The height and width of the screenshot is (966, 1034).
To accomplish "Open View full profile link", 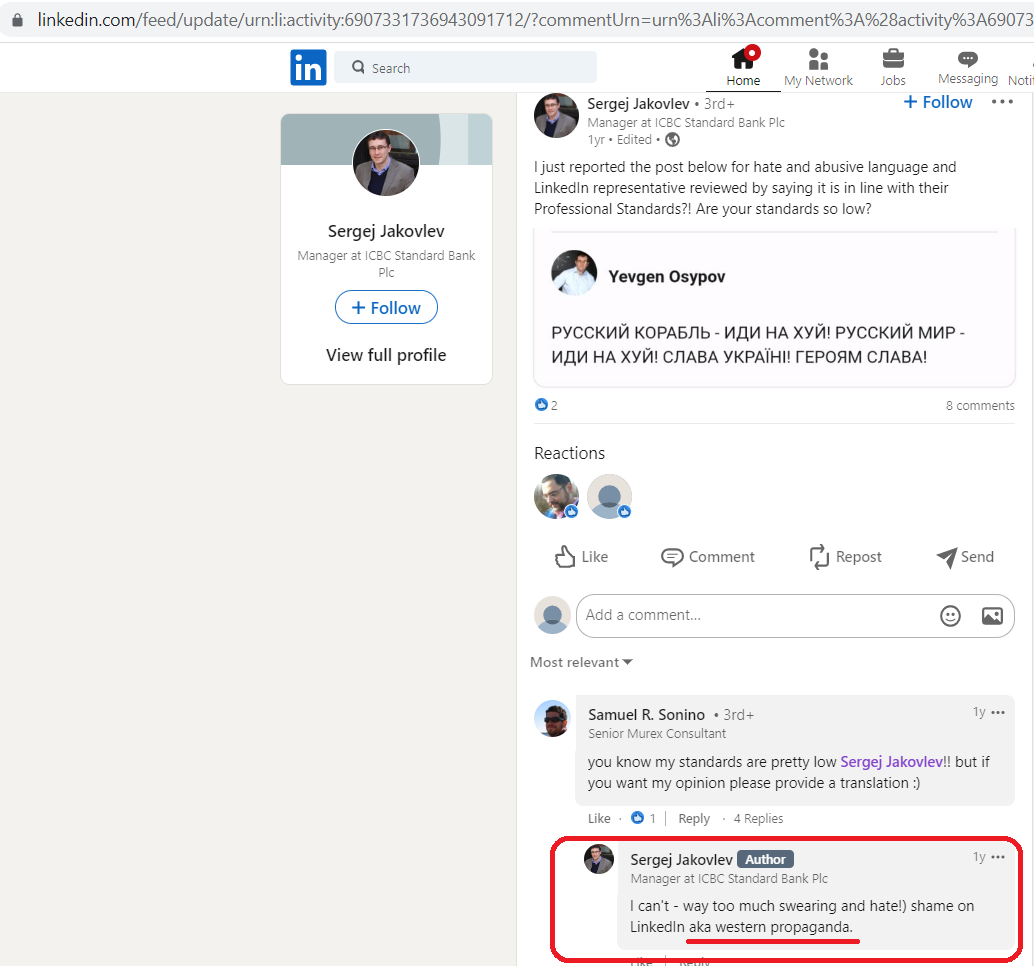I will click(x=386, y=355).
